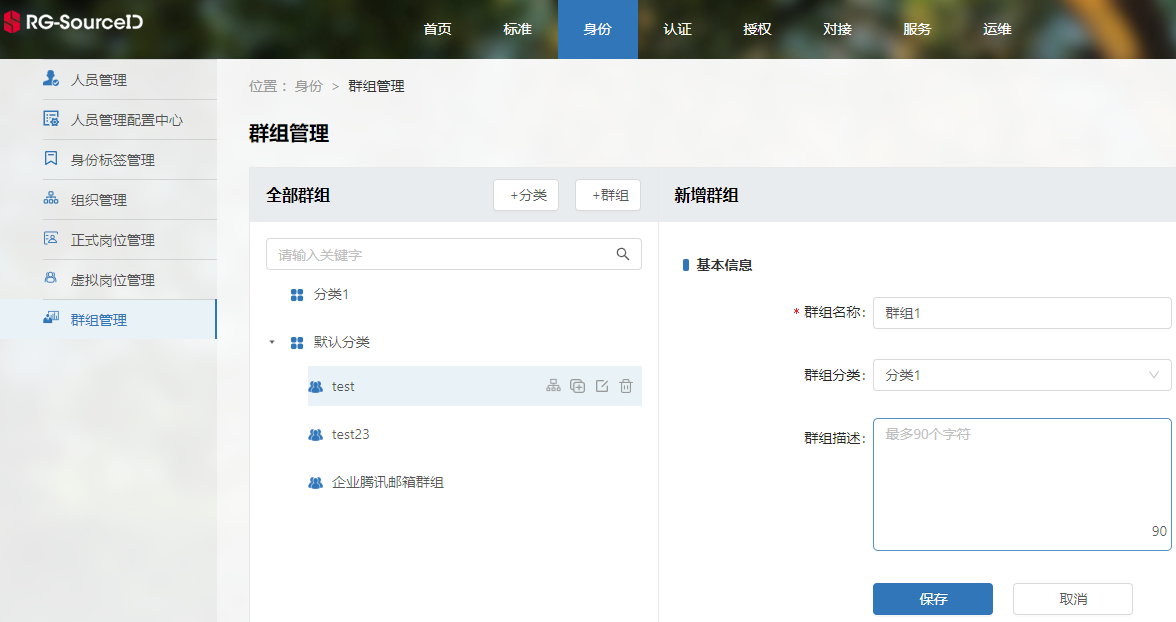Open 虚拟岗位管理 from its sidebar icon

(51, 278)
